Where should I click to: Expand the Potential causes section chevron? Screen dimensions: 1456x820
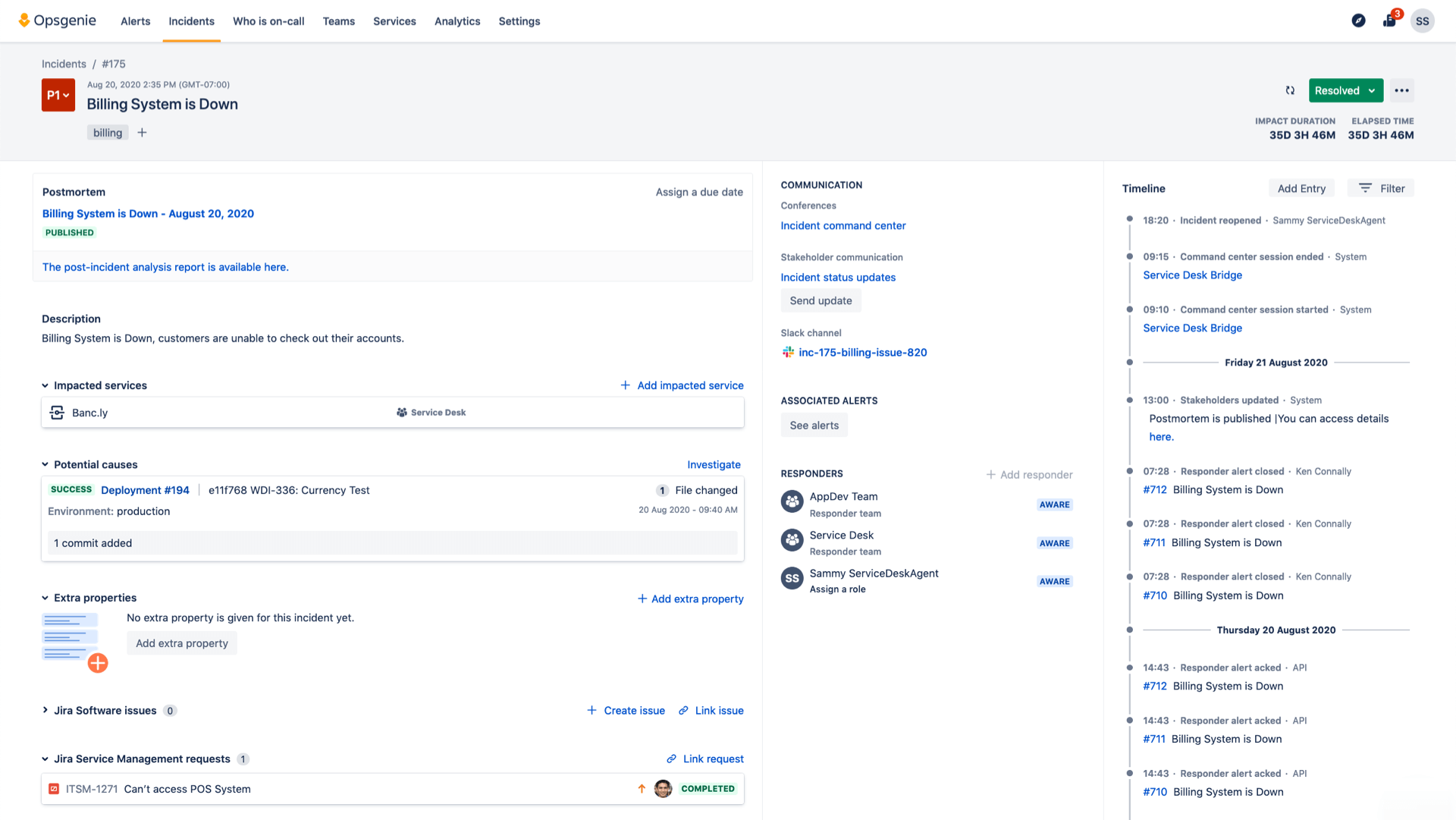coord(45,464)
